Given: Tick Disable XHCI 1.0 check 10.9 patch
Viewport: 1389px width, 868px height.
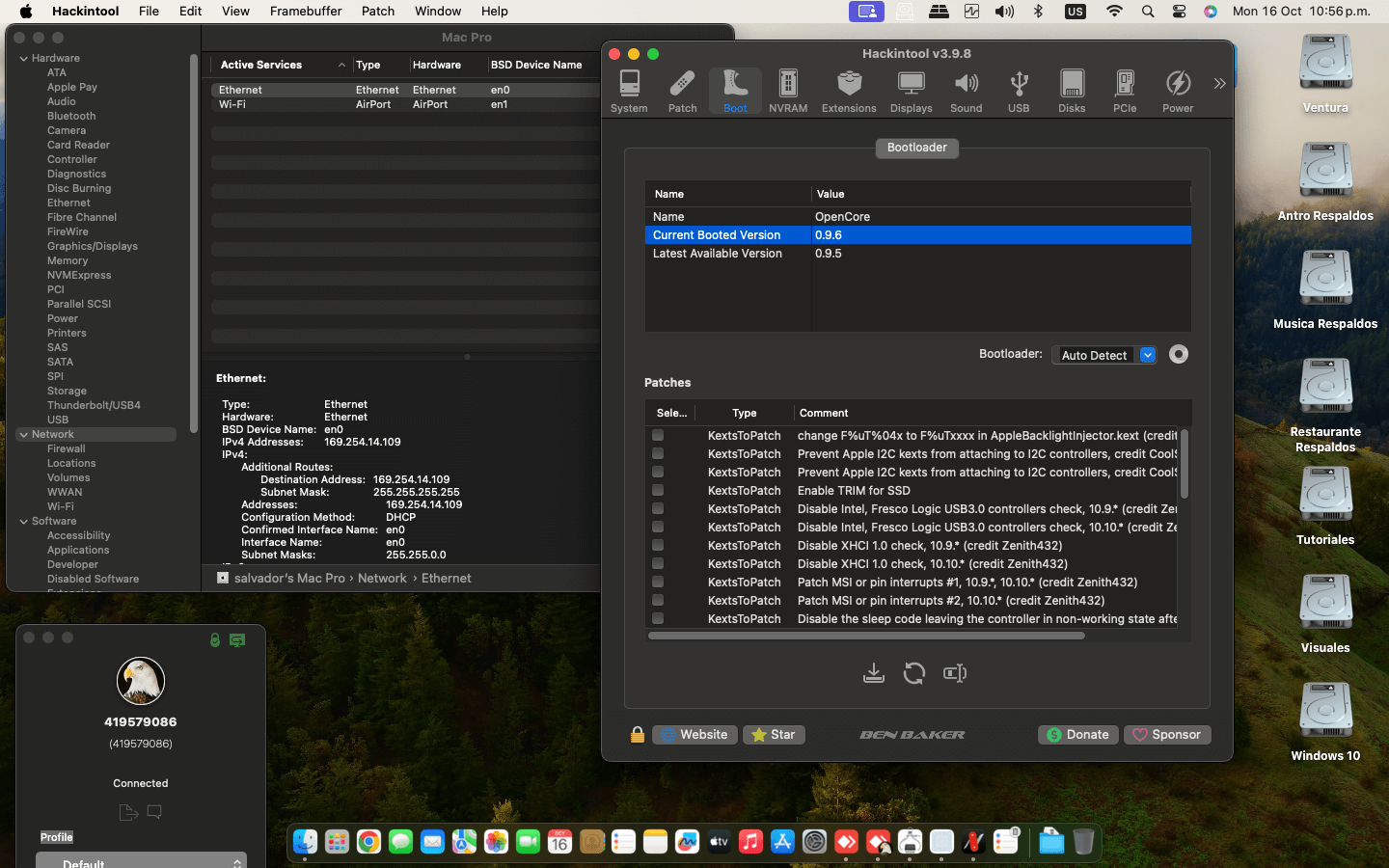Looking at the screenshot, I should coord(658,545).
